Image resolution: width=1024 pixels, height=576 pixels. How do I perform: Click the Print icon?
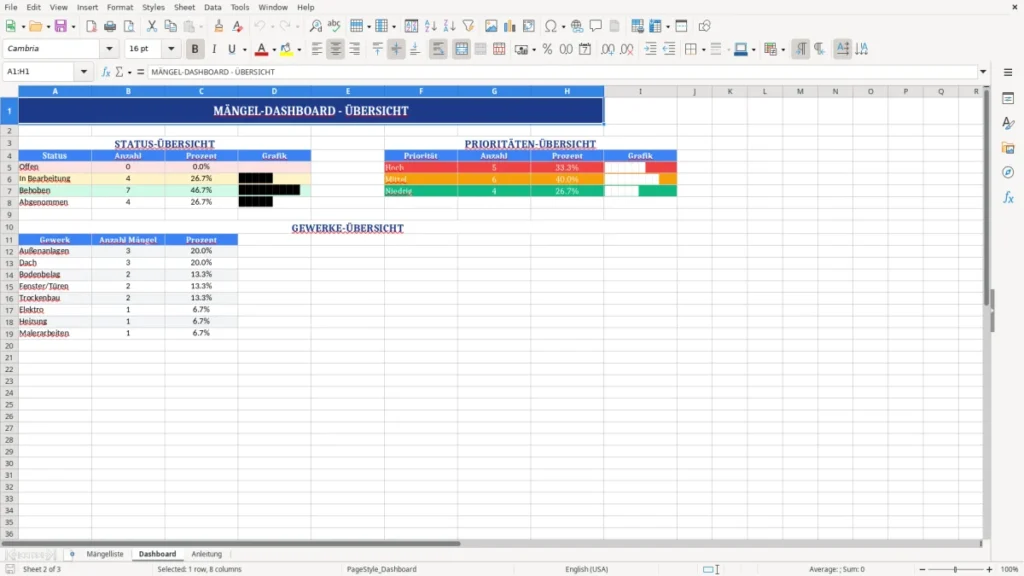(110, 26)
